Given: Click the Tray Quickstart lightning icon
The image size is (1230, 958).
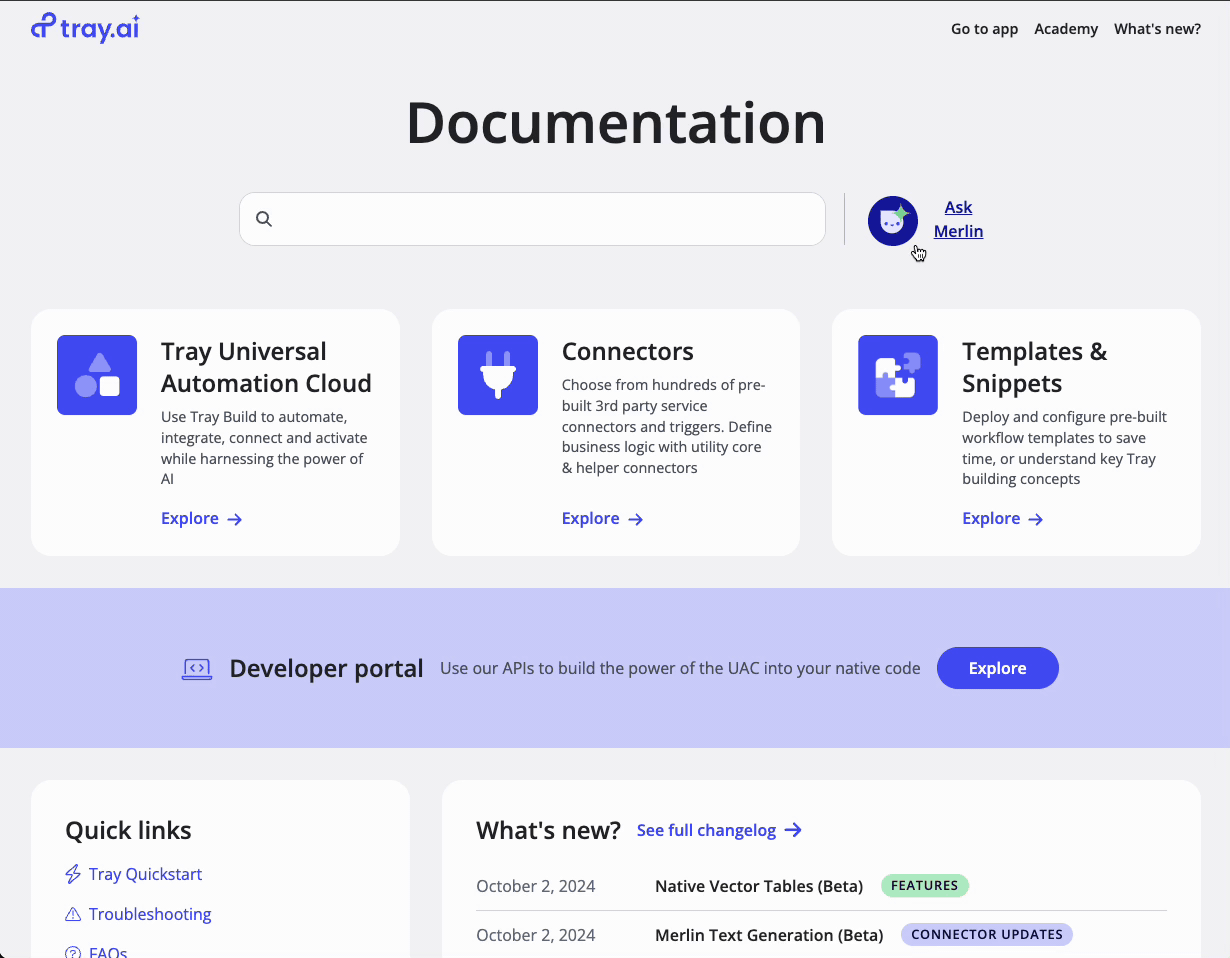Looking at the screenshot, I should 73,874.
